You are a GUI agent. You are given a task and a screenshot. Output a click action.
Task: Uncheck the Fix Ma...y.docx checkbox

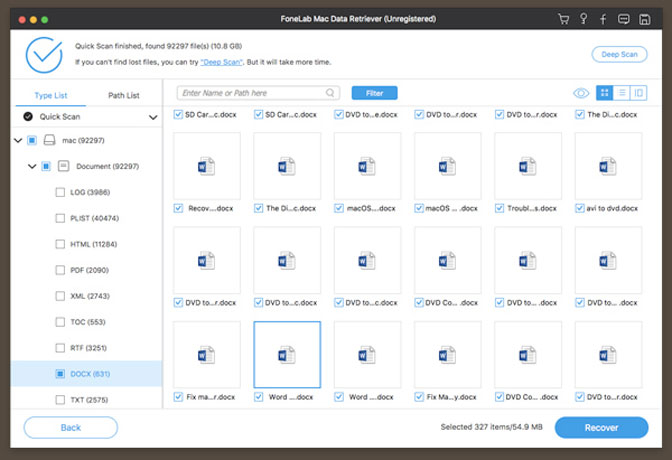pos(419,397)
